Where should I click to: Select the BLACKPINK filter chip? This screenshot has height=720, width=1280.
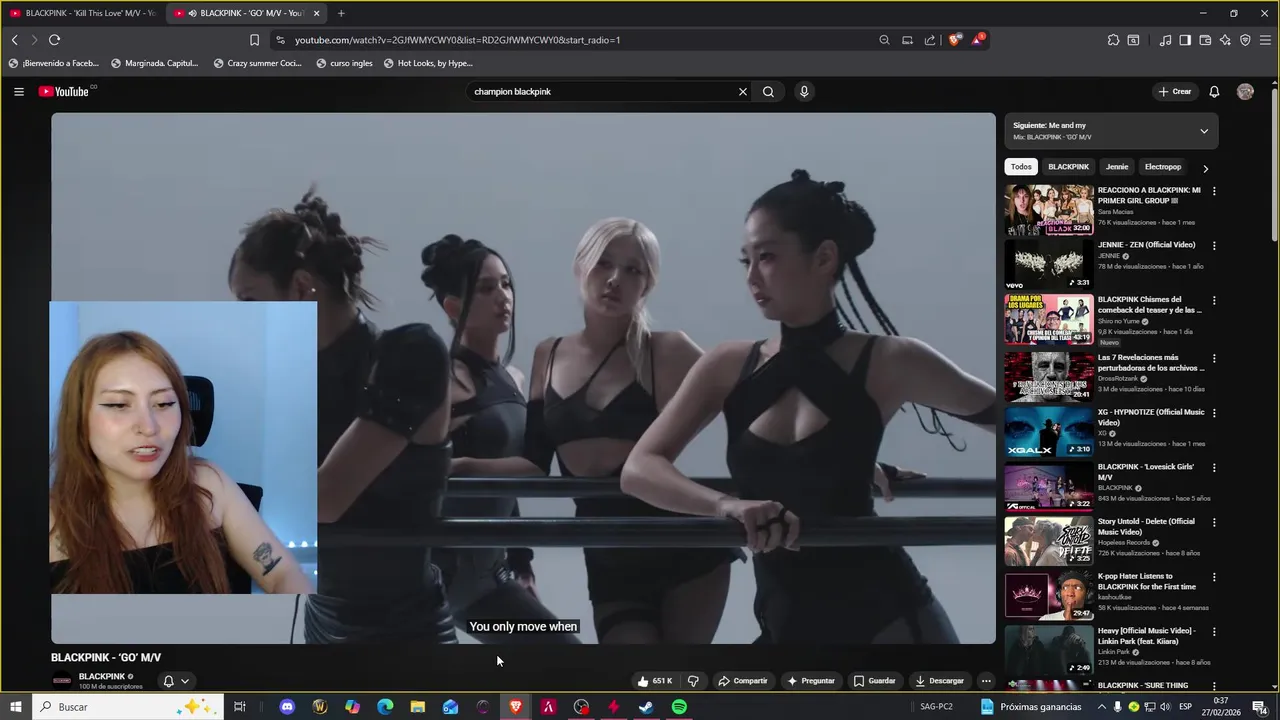(1068, 167)
